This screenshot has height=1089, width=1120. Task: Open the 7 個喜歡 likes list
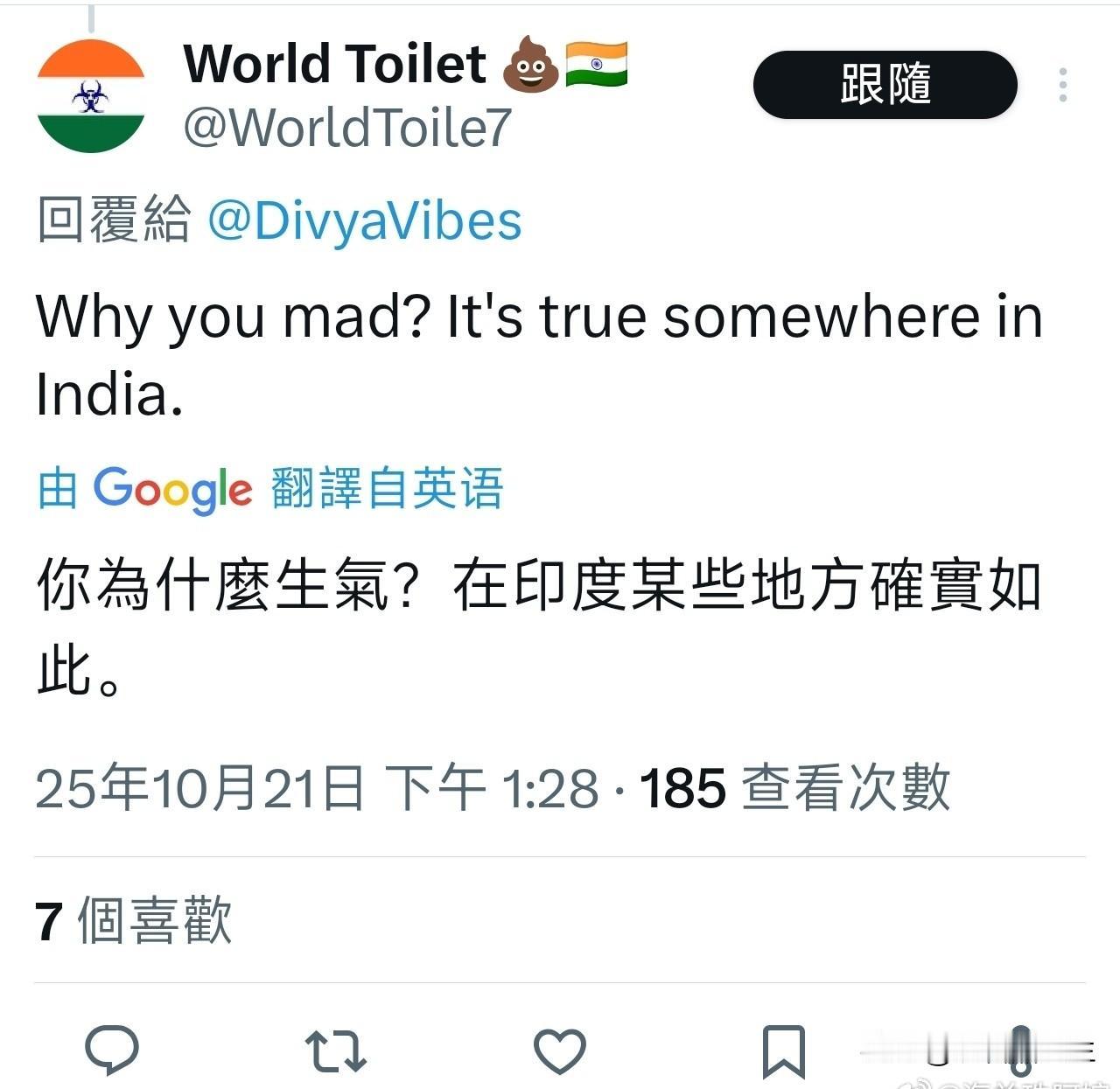133,920
